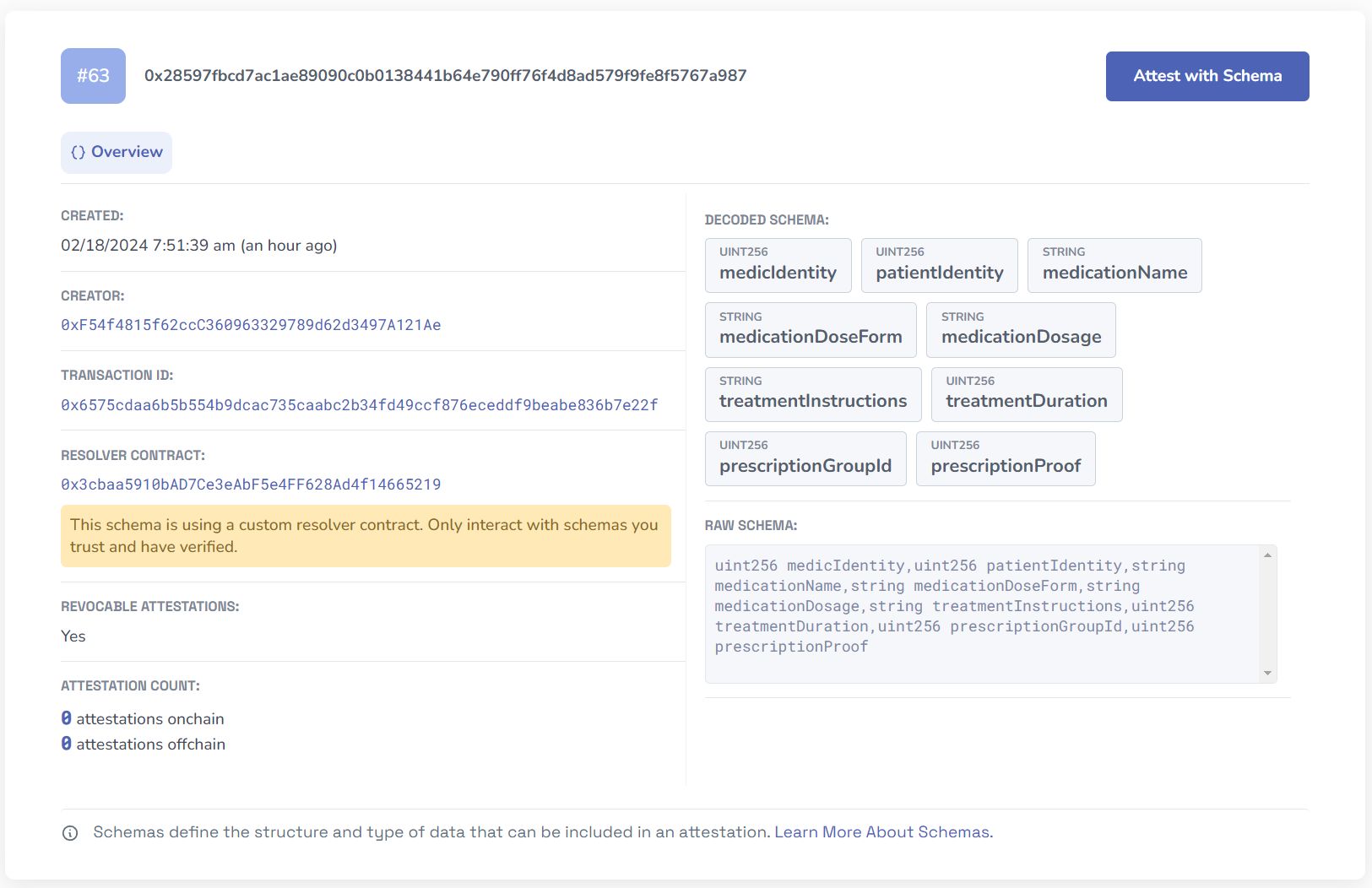Screen dimensions: 1372x888
Task: Select the treatmentInstructions field chip
Action: (813, 394)
